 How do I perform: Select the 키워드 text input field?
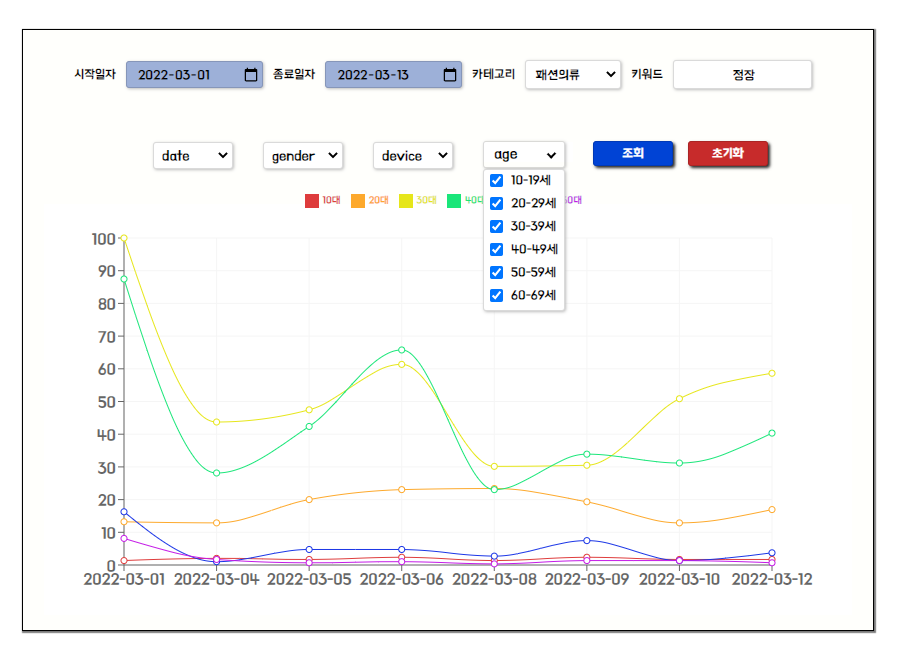point(742,74)
